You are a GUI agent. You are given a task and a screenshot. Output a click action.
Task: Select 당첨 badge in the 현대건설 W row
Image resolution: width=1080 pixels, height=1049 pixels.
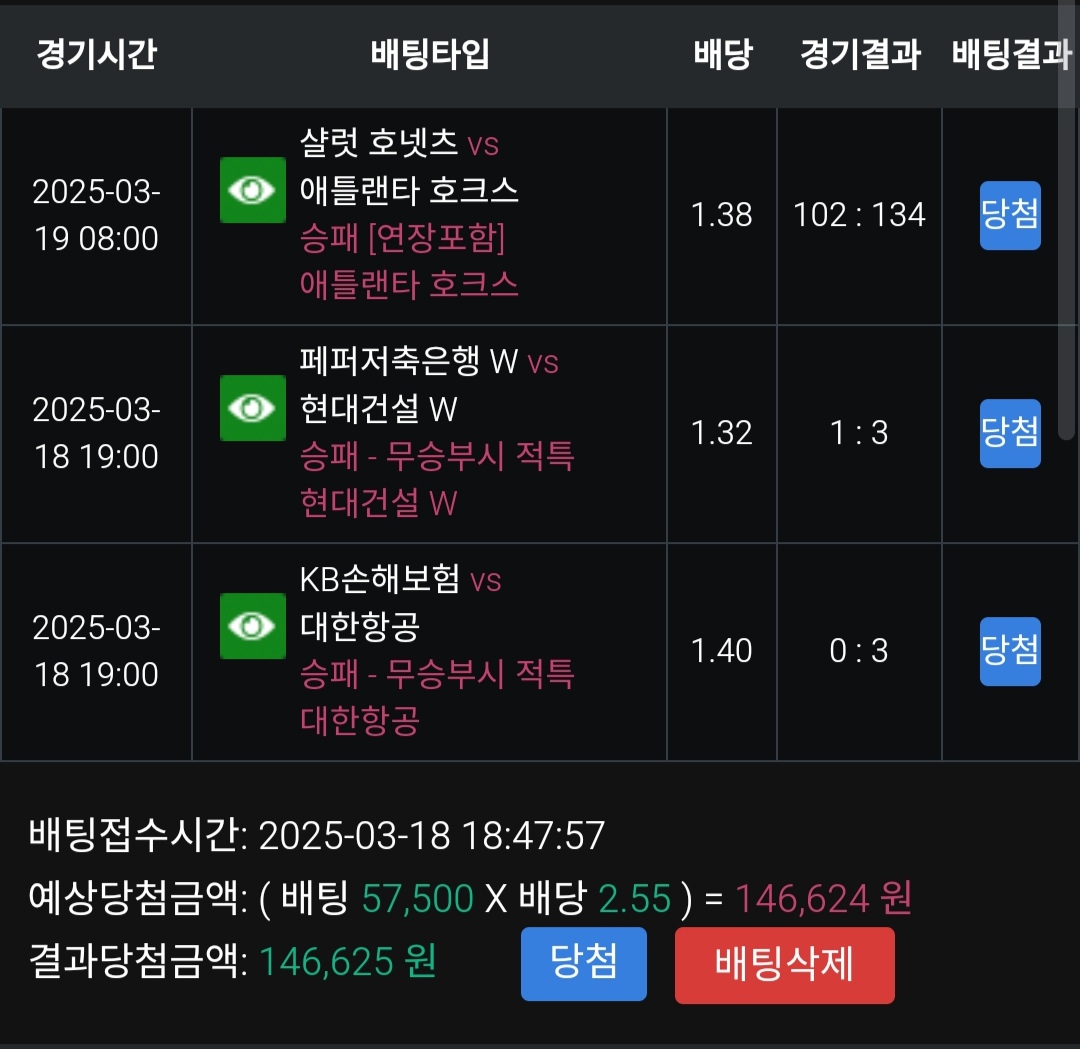pyautogui.click(x=1010, y=433)
